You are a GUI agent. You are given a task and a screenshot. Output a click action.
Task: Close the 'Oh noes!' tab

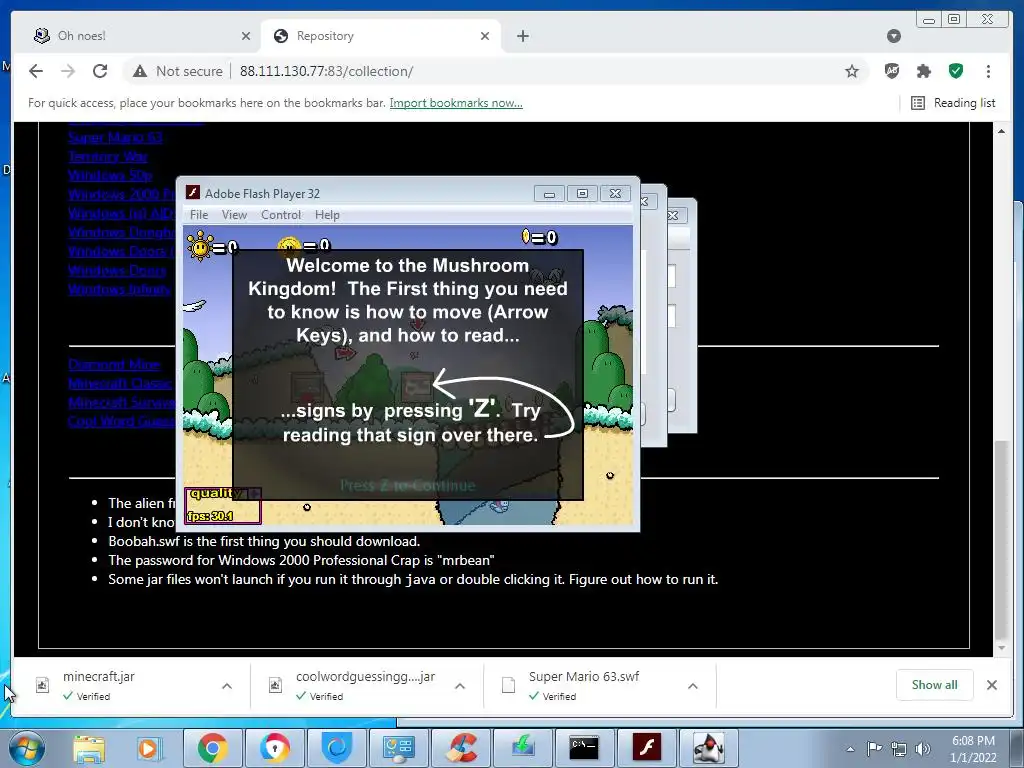(x=246, y=36)
